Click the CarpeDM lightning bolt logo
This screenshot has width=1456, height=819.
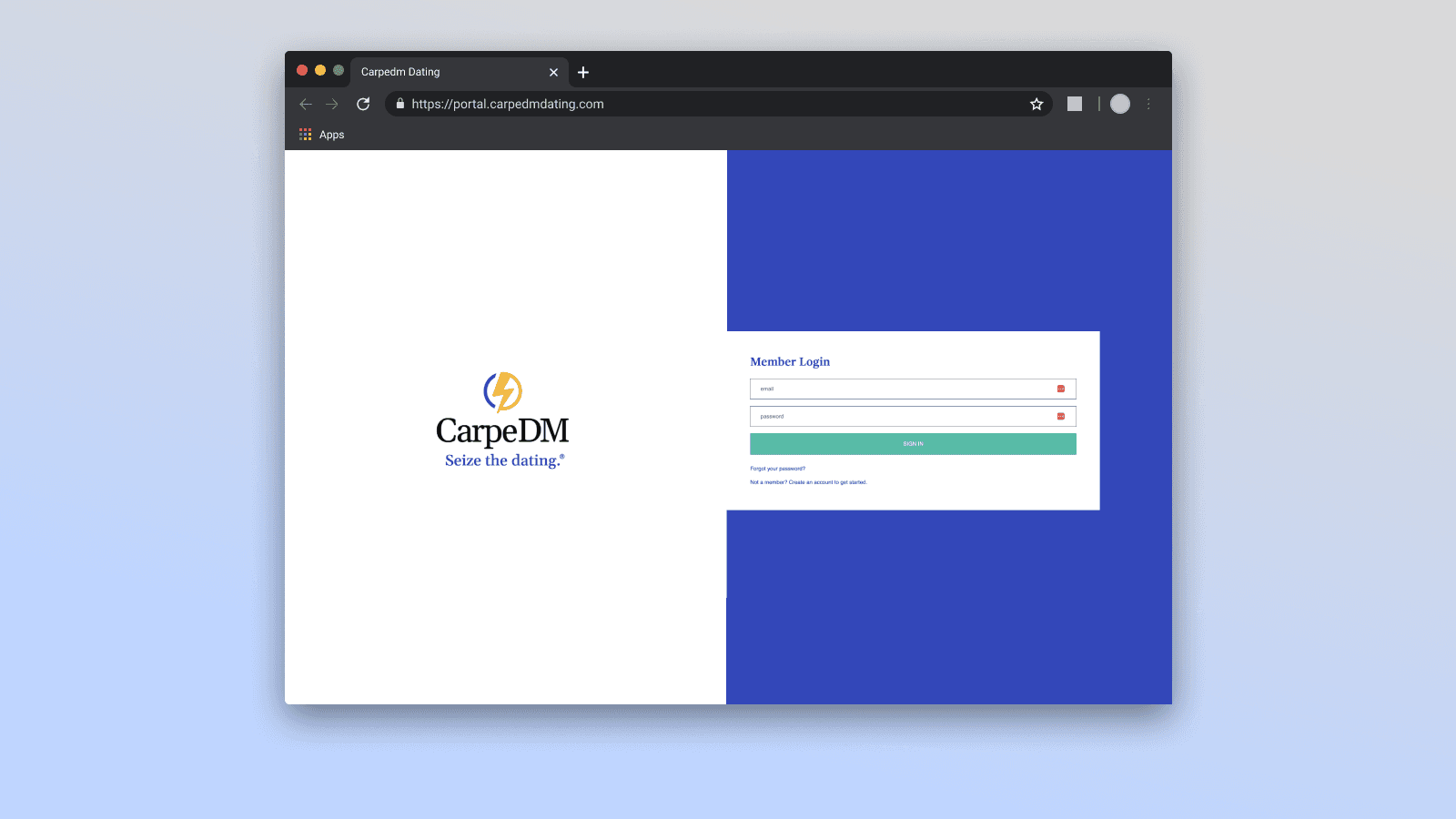click(502, 391)
